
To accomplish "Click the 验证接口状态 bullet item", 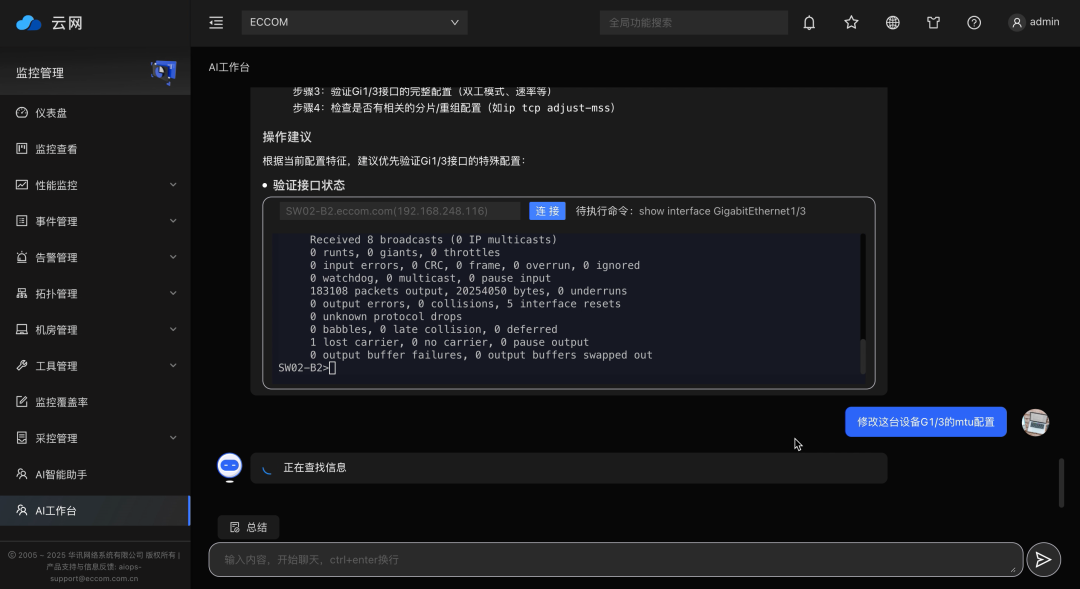I will coord(309,185).
